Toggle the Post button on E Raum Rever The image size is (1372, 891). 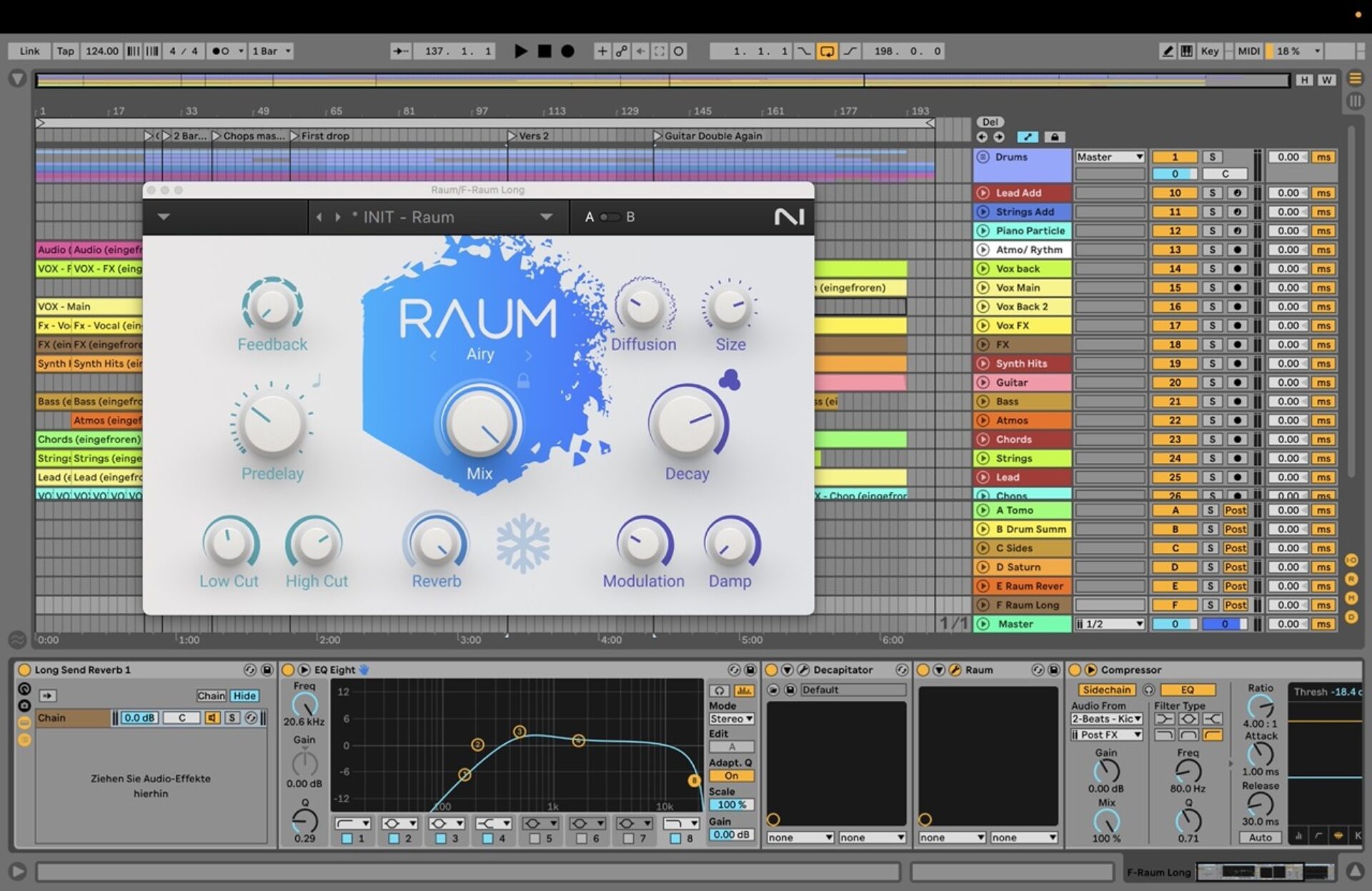coord(1235,586)
